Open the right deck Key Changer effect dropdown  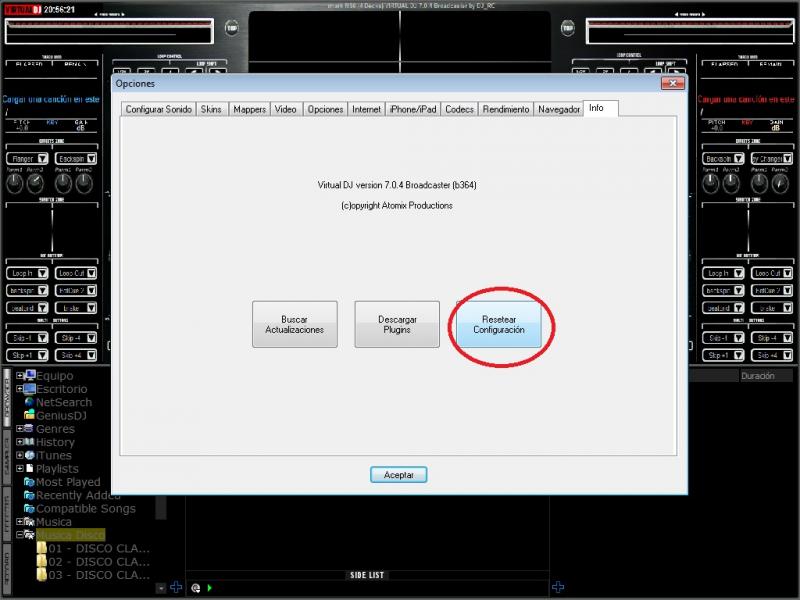pos(787,159)
